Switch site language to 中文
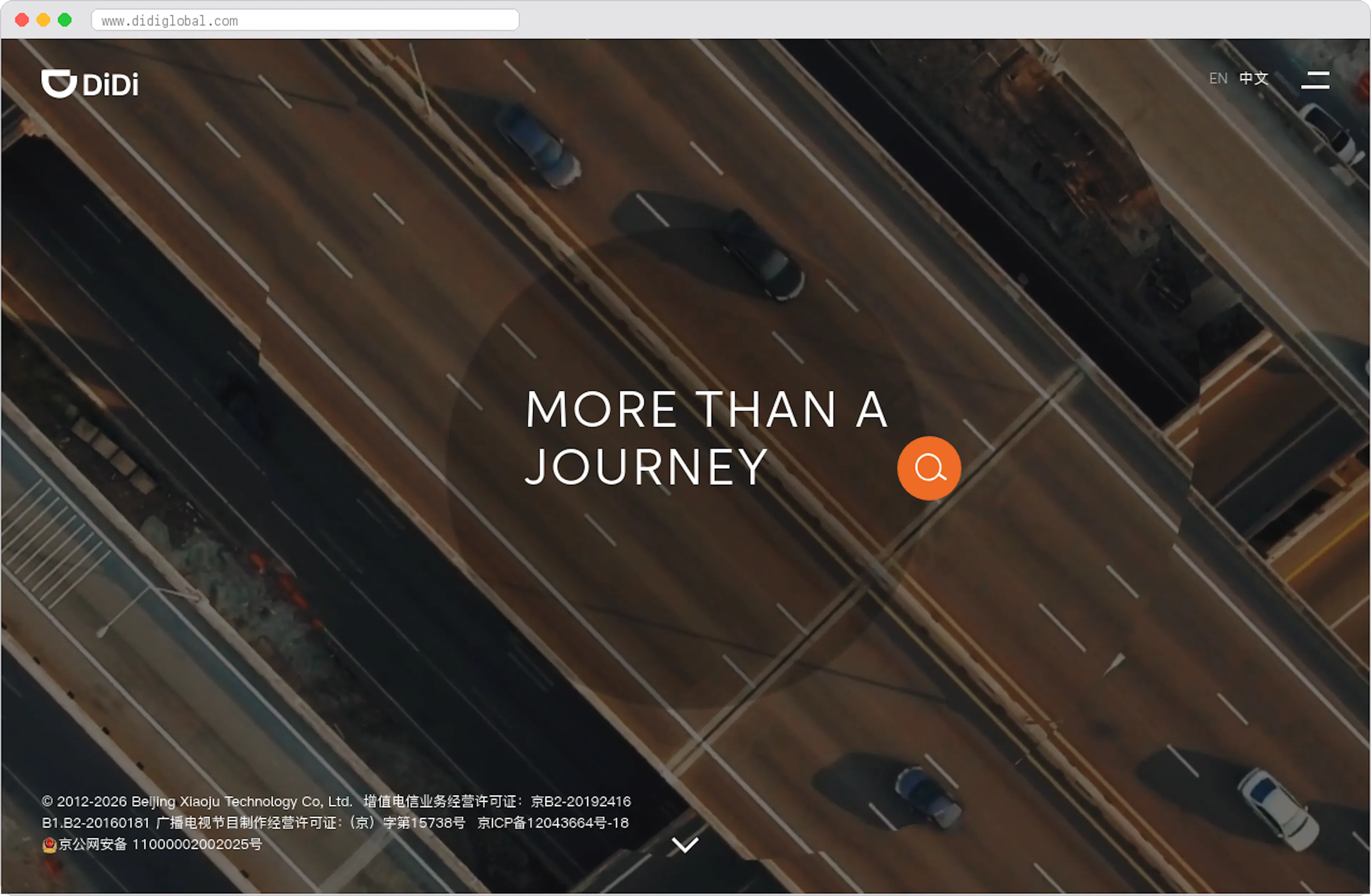The height and width of the screenshot is (896, 1371). pos(1254,78)
